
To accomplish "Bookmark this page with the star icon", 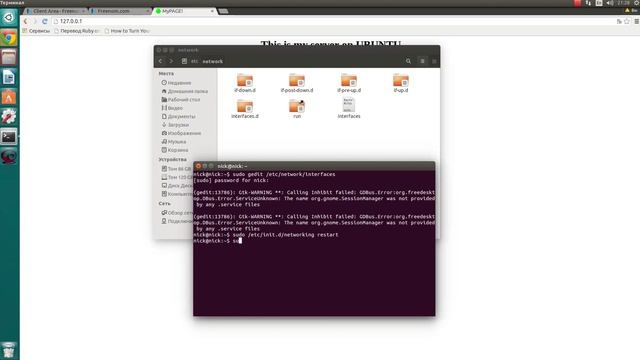I will coord(627,21).
